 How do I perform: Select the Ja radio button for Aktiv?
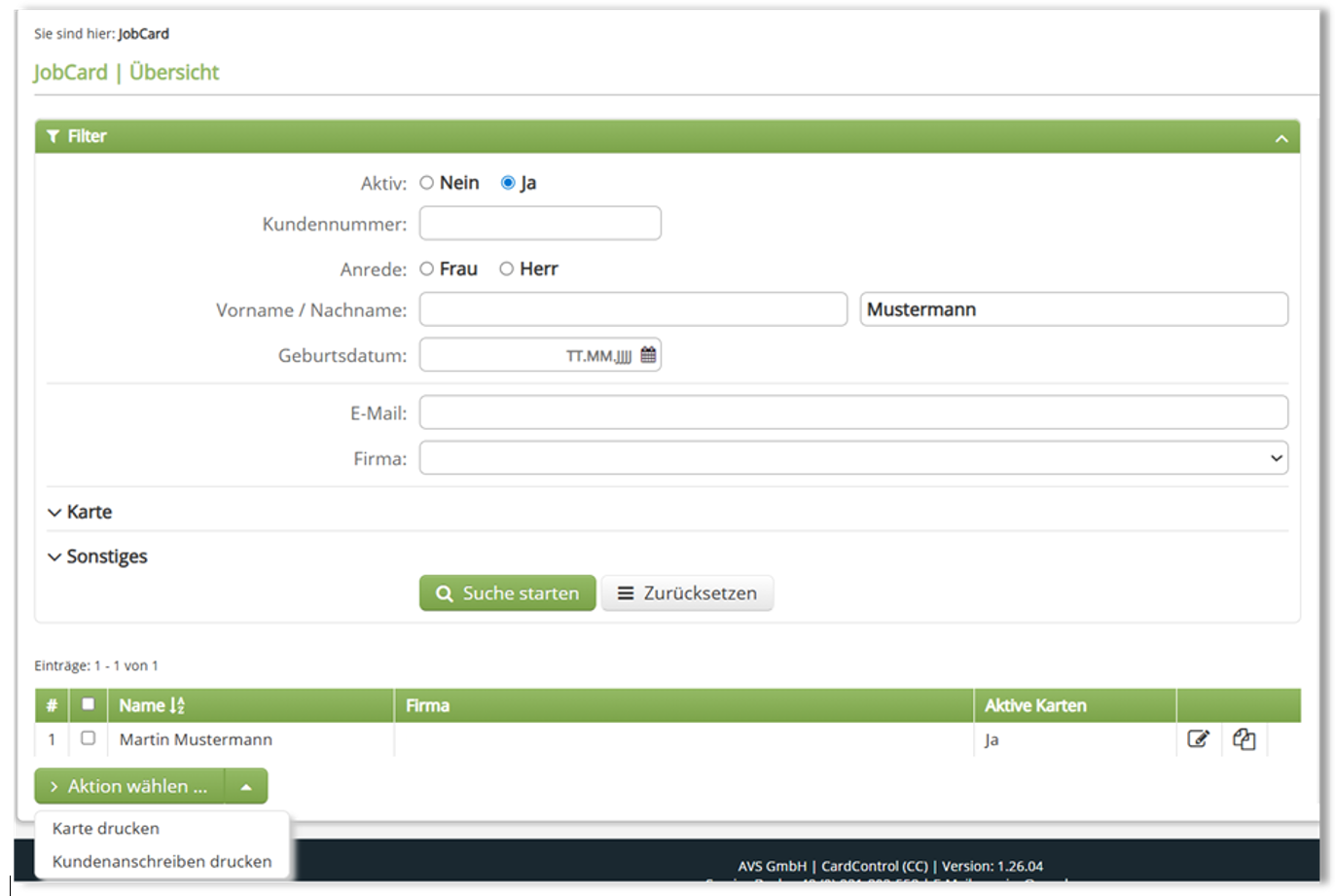click(x=507, y=183)
